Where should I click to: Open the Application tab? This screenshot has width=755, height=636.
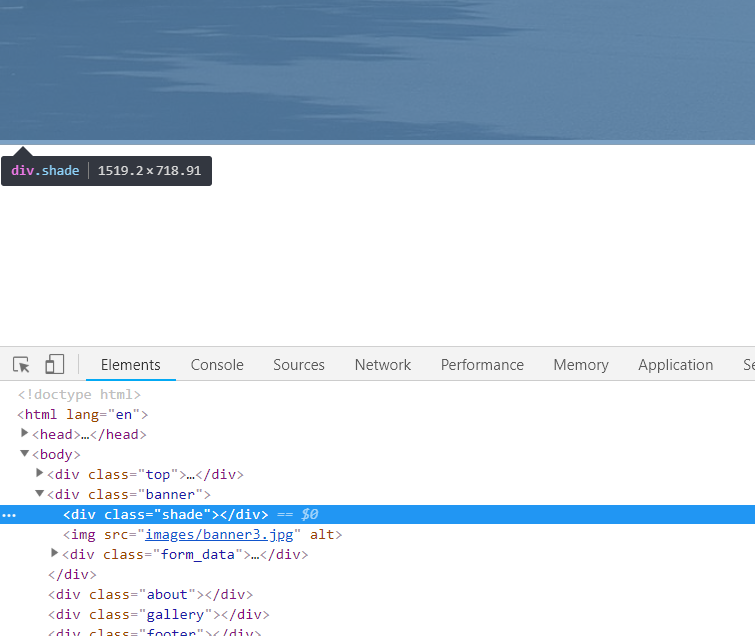pyautogui.click(x=676, y=365)
